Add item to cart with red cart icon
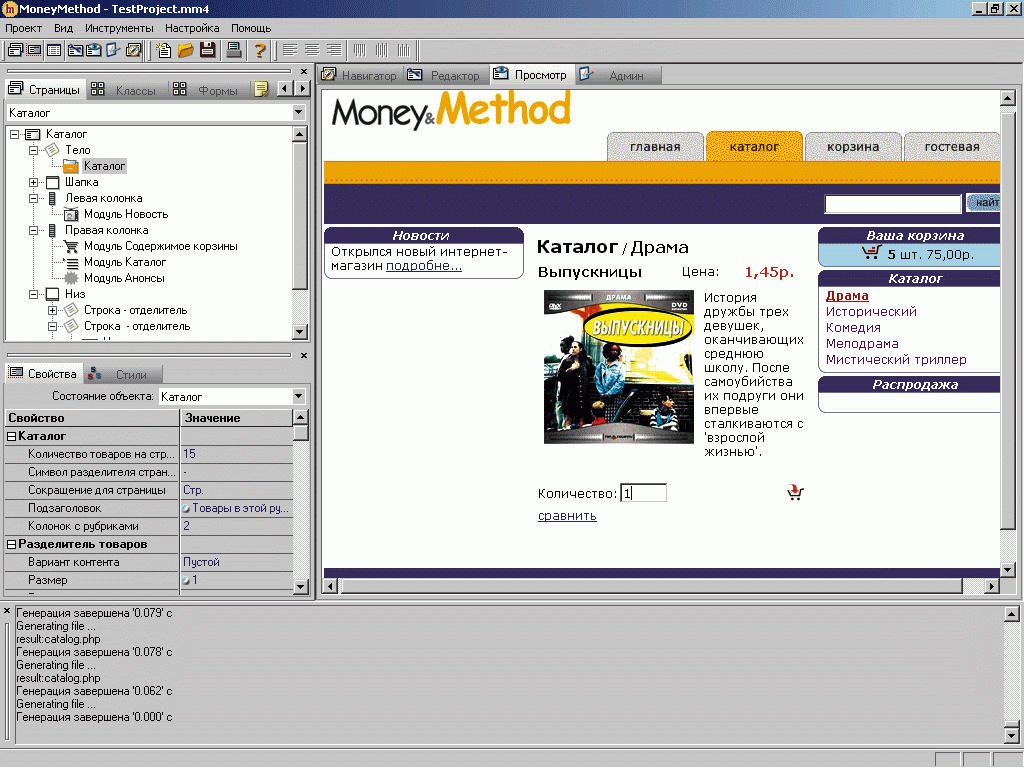The height and width of the screenshot is (768, 1024). [795, 492]
